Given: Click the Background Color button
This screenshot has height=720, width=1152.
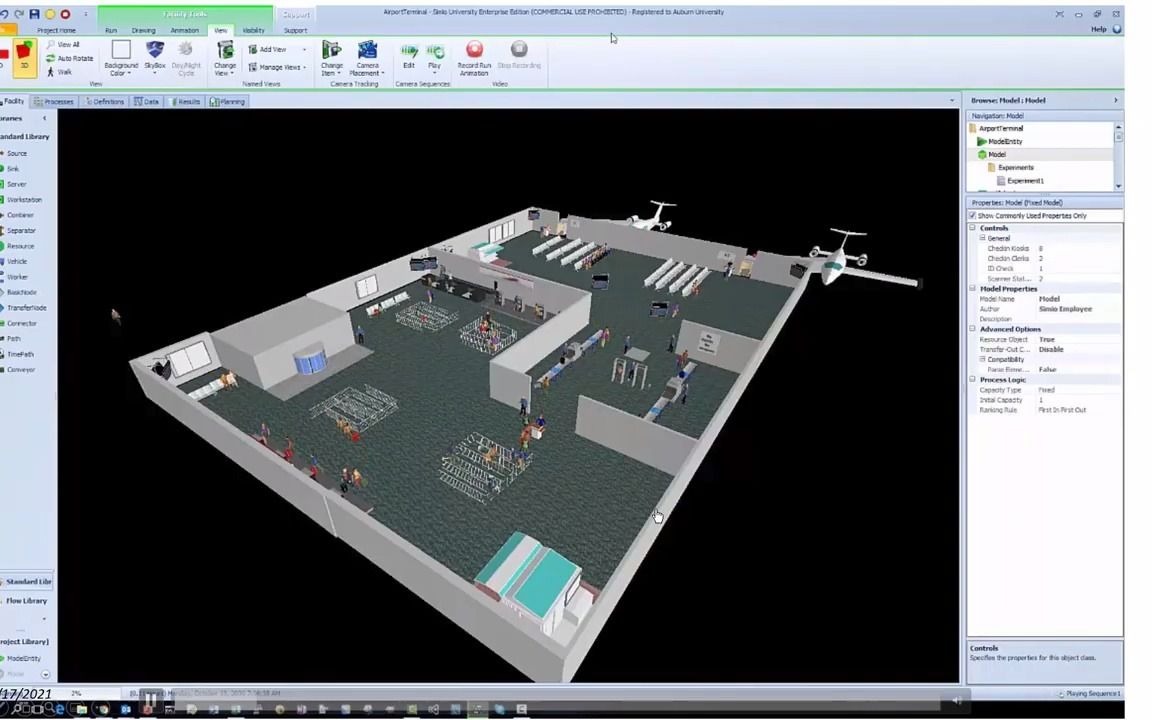Looking at the screenshot, I should (x=121, y=57).
